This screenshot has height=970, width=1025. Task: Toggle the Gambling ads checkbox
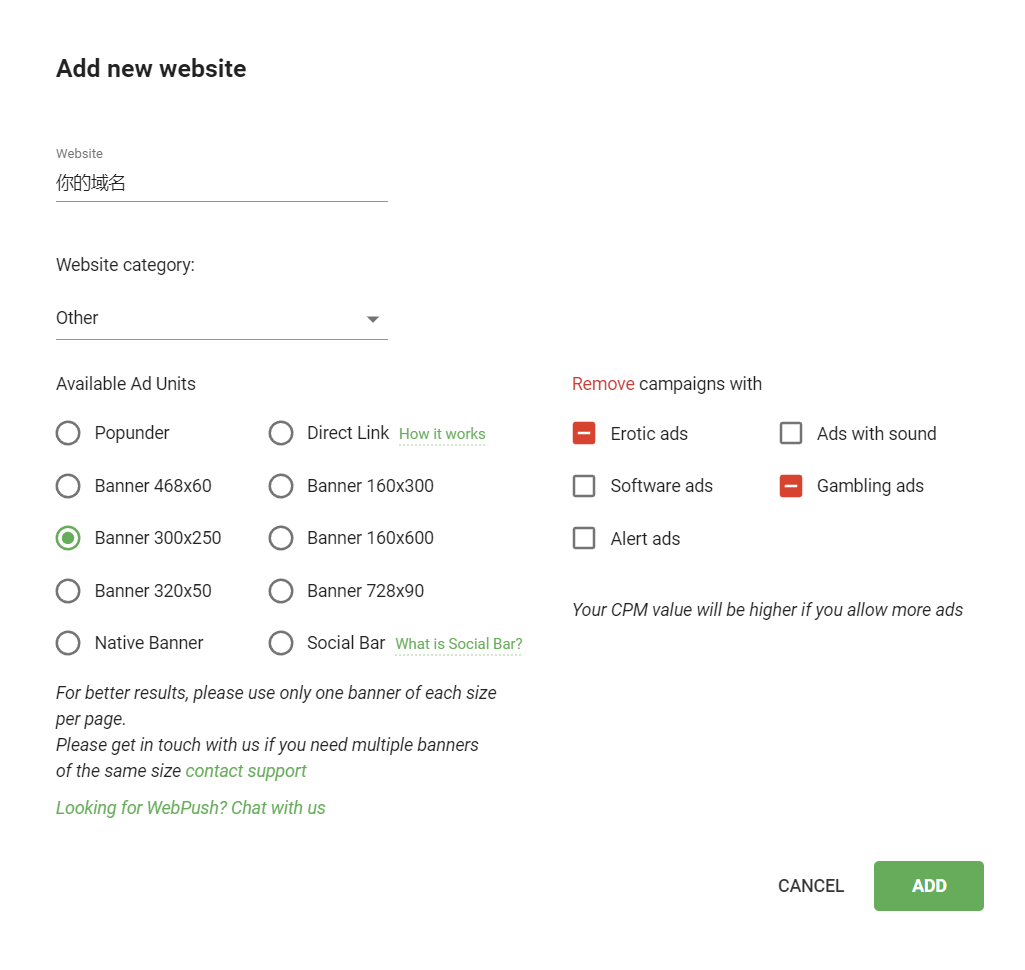[791, 486]
